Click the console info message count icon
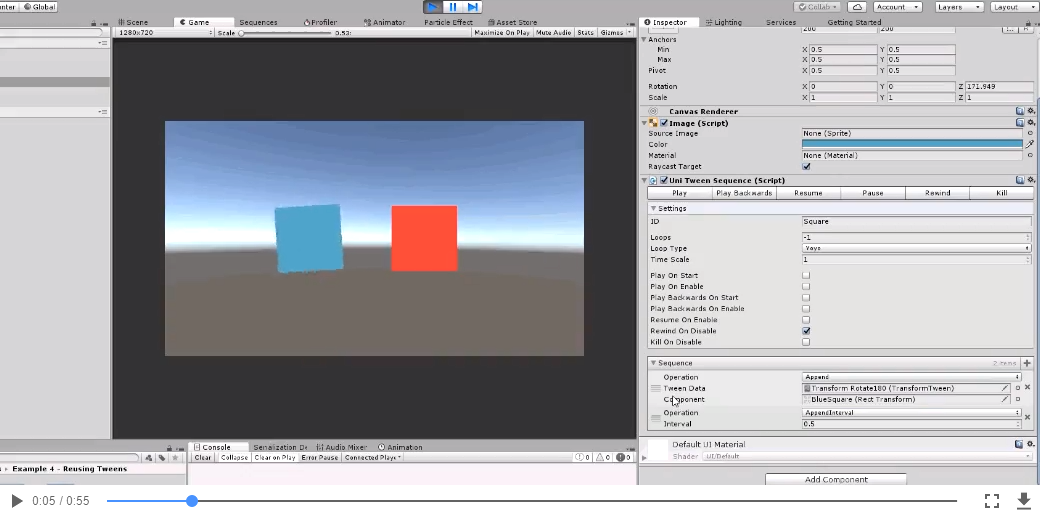 point(582,458)
